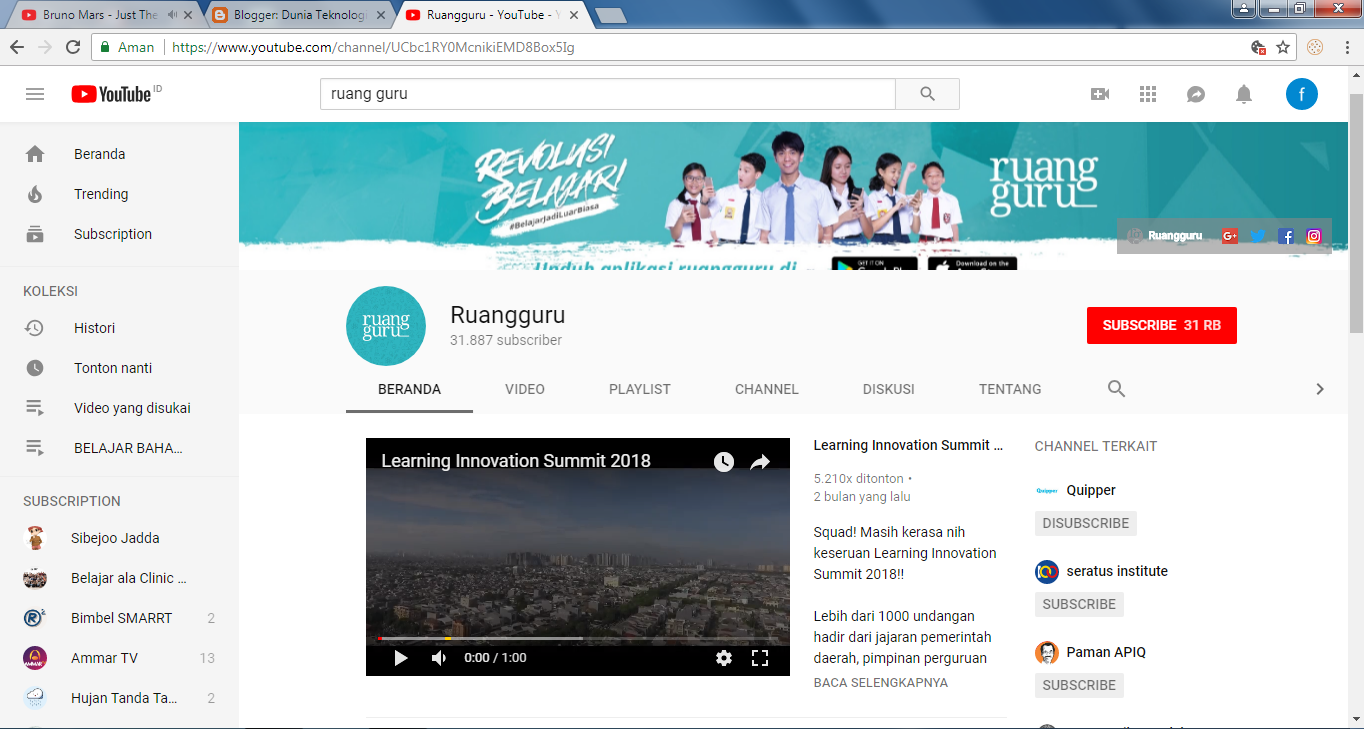Screen dimensions: 1364x729
Task: Switch to Blogger Dunia Teknologi tab
Action: click(297, 15)
